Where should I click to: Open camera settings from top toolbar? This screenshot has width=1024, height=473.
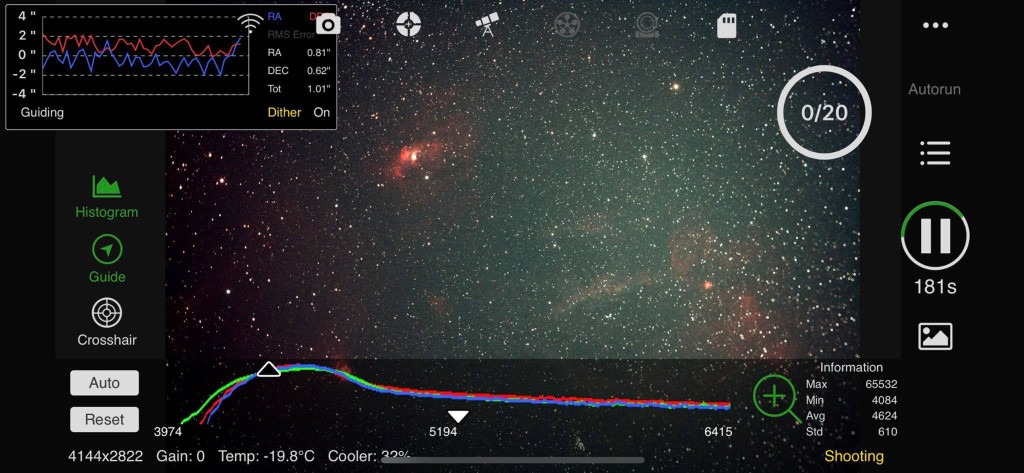[x=328, y=25]
